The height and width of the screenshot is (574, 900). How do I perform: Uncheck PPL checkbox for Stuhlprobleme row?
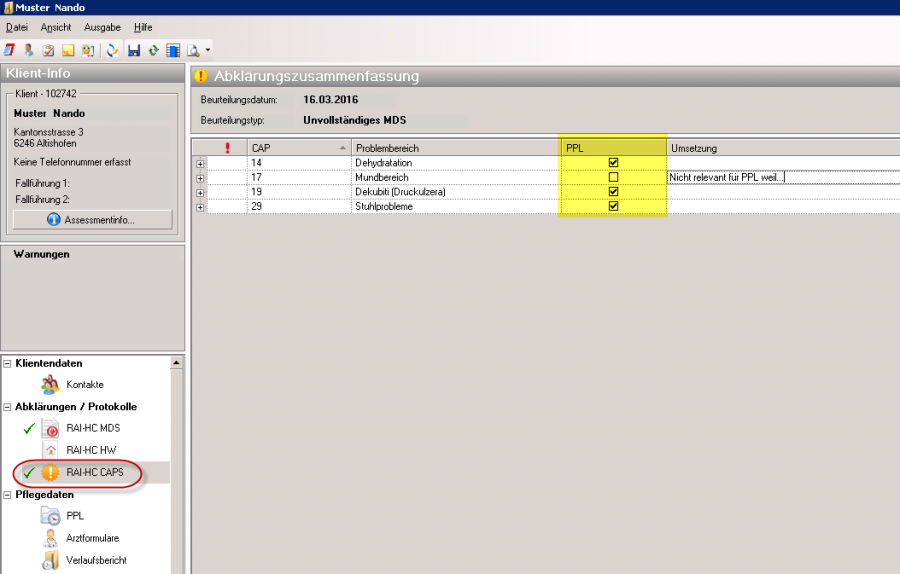(x=613, y=206)
